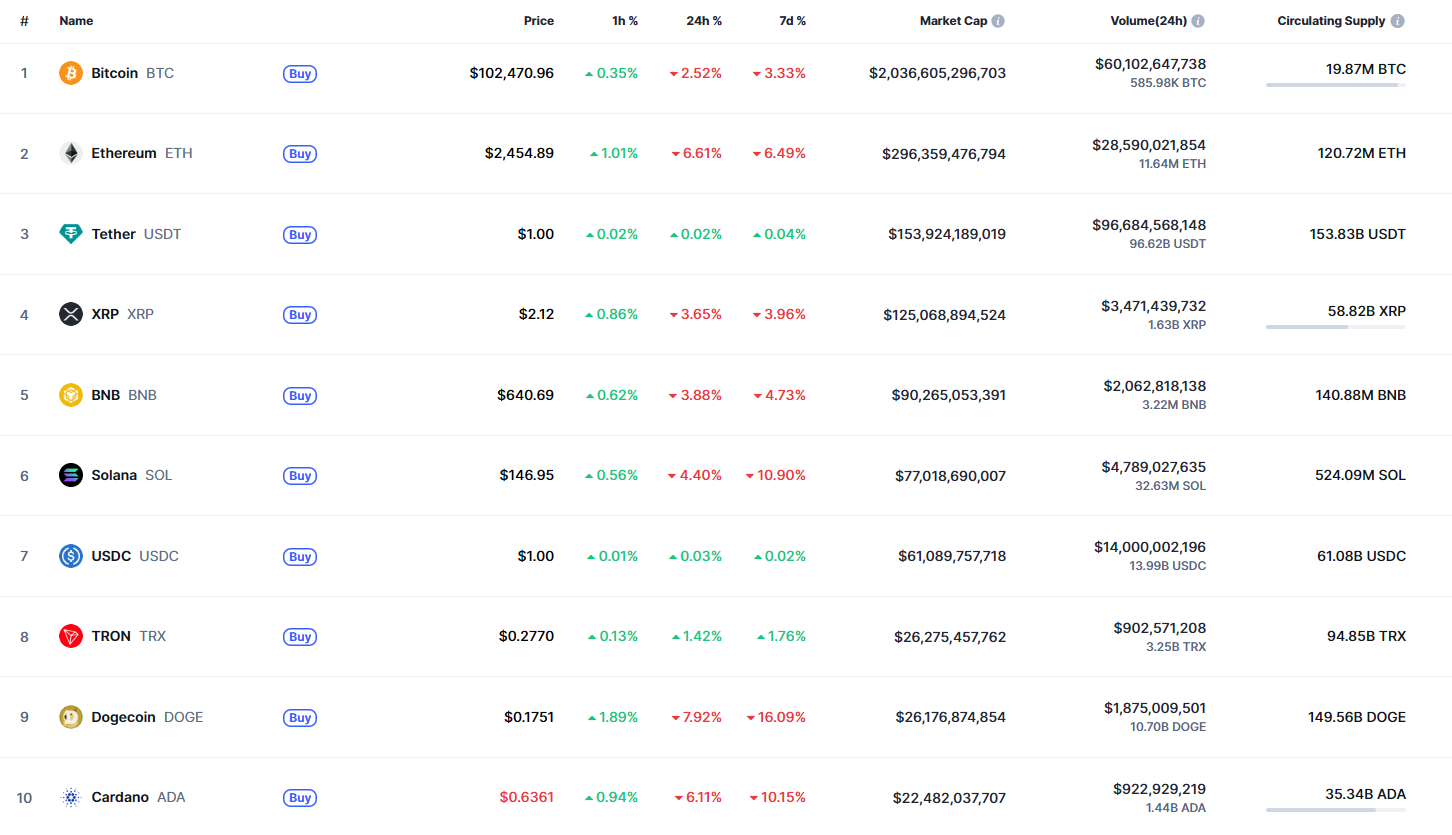Sort by the Volume(24h) column header

[1148, 21]
